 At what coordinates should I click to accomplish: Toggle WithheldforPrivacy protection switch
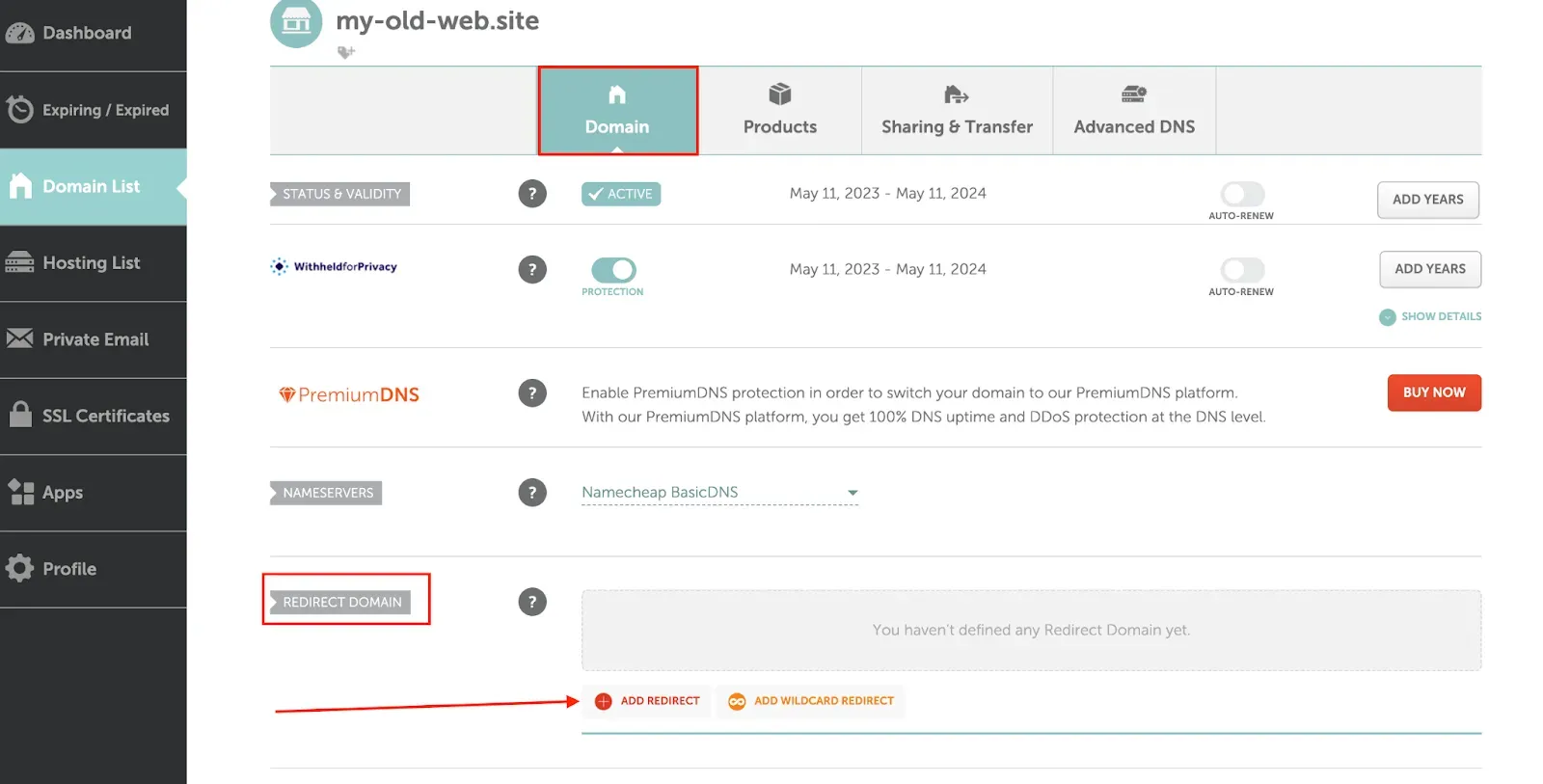pos(613,269)
